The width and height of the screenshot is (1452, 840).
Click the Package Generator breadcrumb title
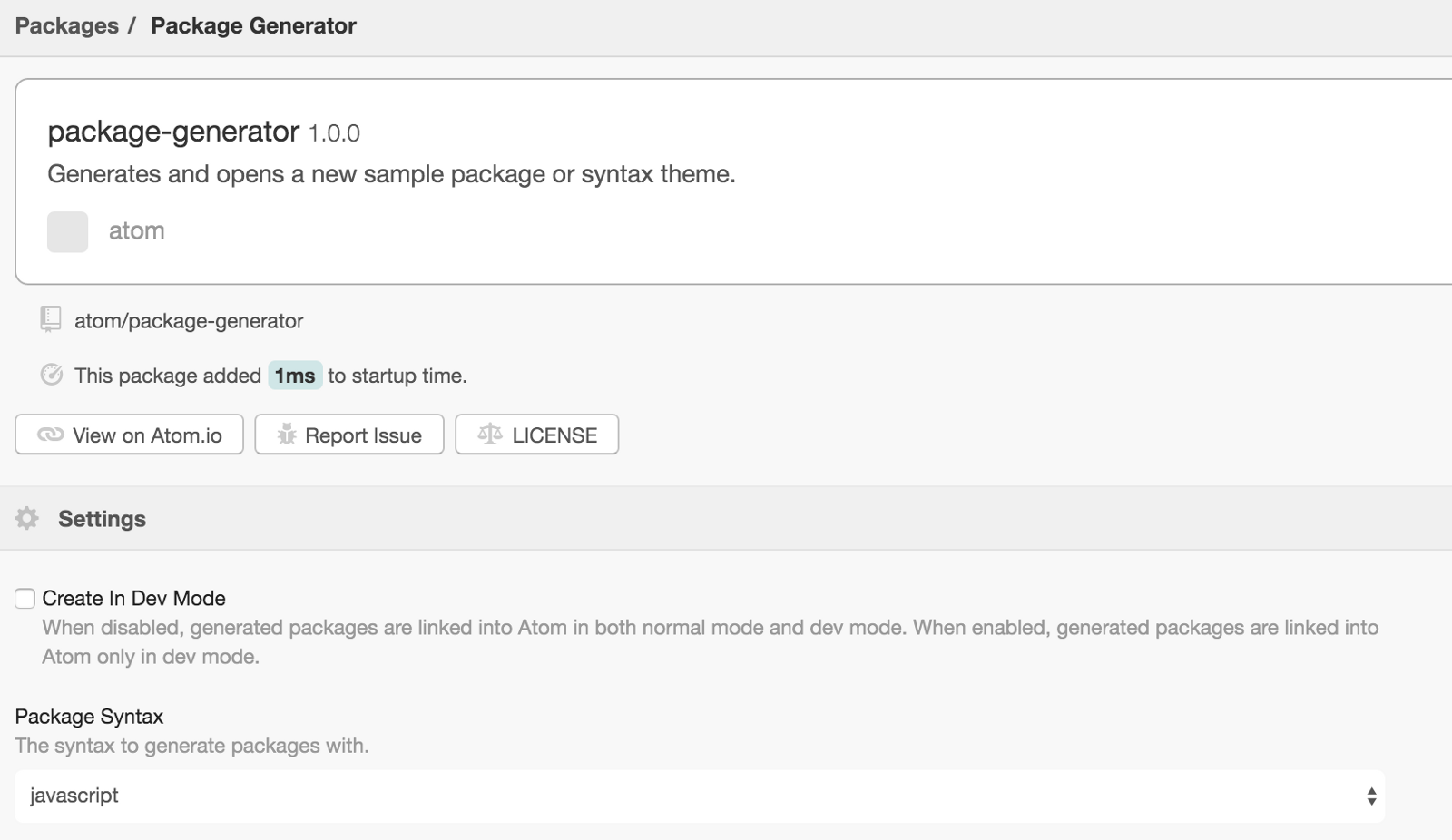click(x=253, y=25)
